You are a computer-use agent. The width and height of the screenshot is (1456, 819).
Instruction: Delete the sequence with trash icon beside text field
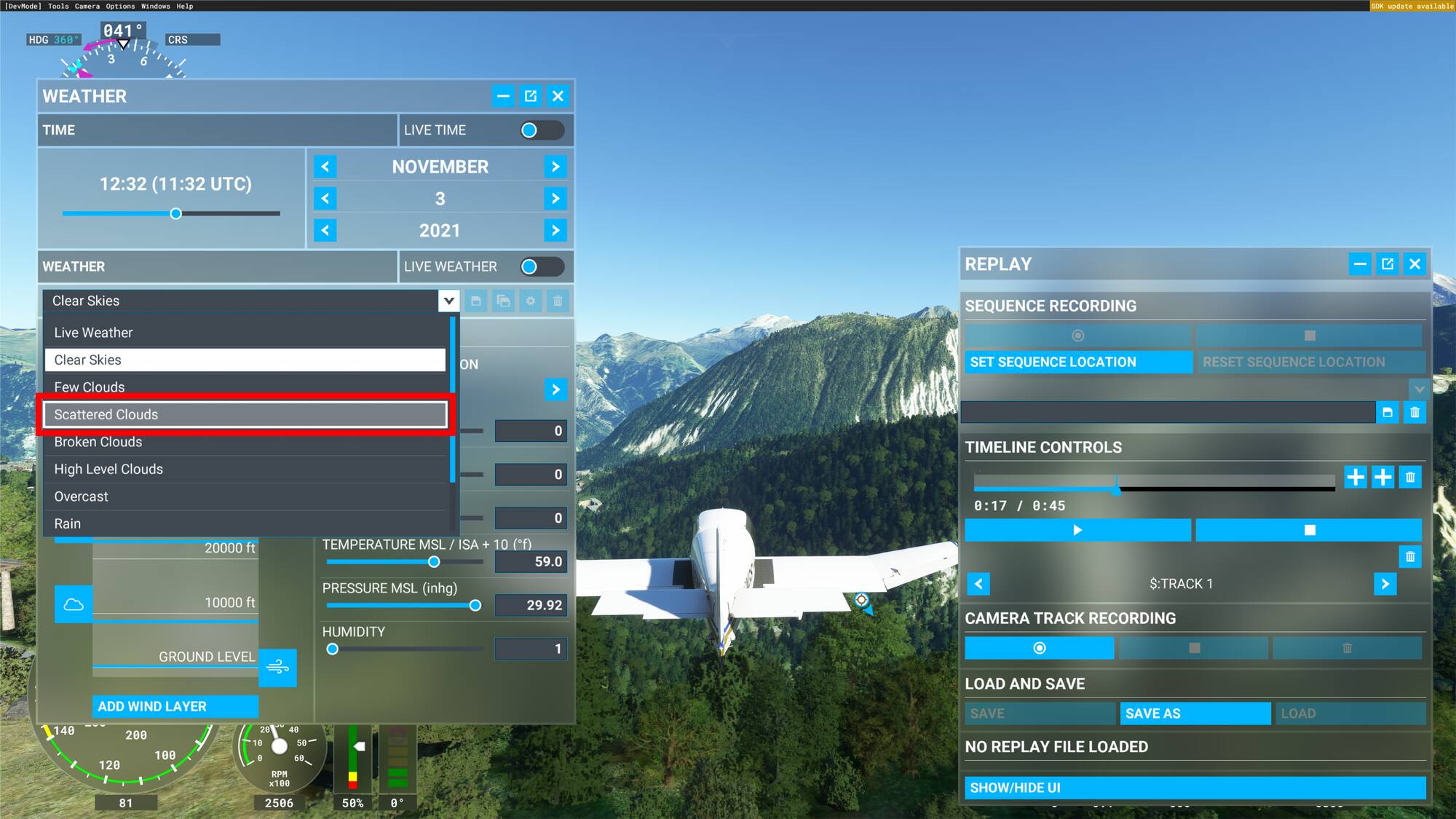pyautogui.click(x=1415, y=413)
